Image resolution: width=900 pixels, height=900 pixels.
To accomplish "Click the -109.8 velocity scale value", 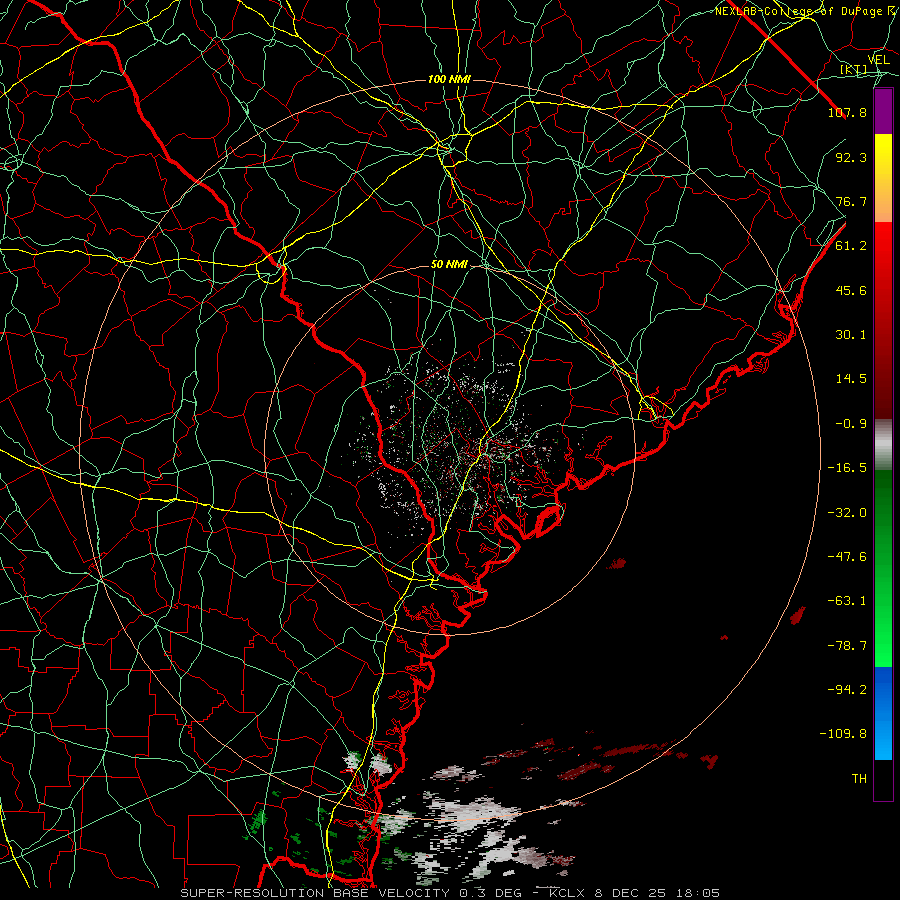I will [843, 734].
